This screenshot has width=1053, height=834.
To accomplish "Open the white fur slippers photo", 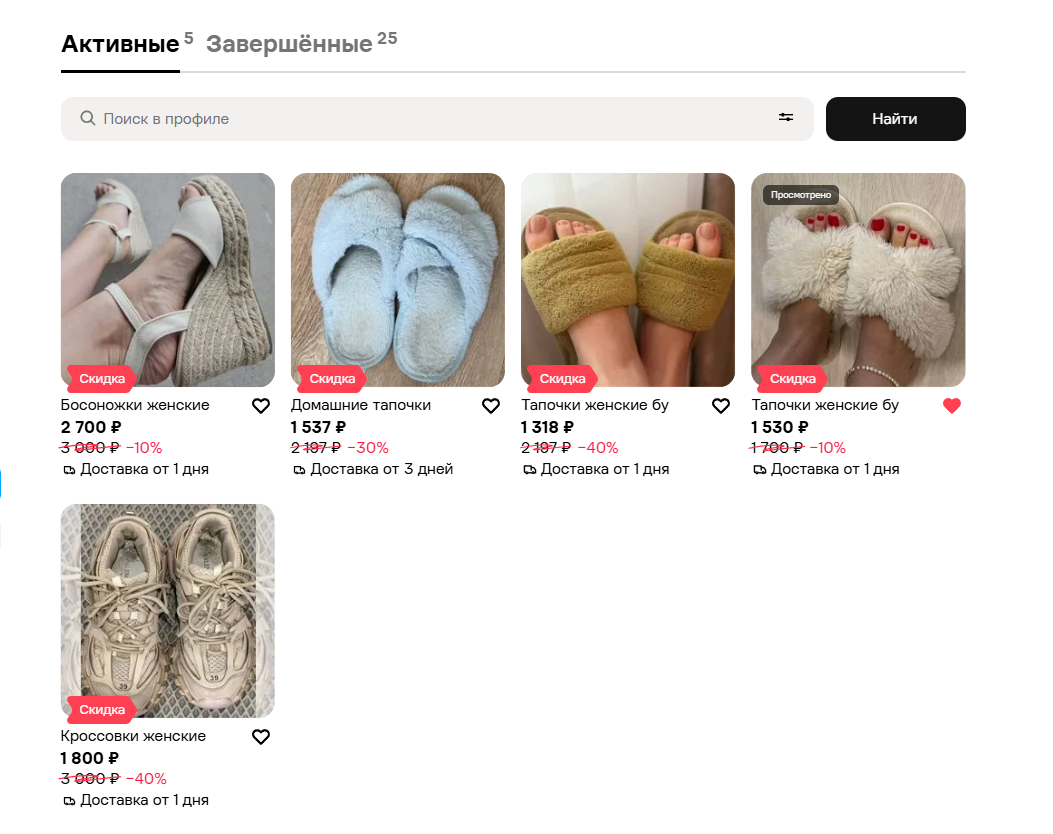I will pos(858,279).
